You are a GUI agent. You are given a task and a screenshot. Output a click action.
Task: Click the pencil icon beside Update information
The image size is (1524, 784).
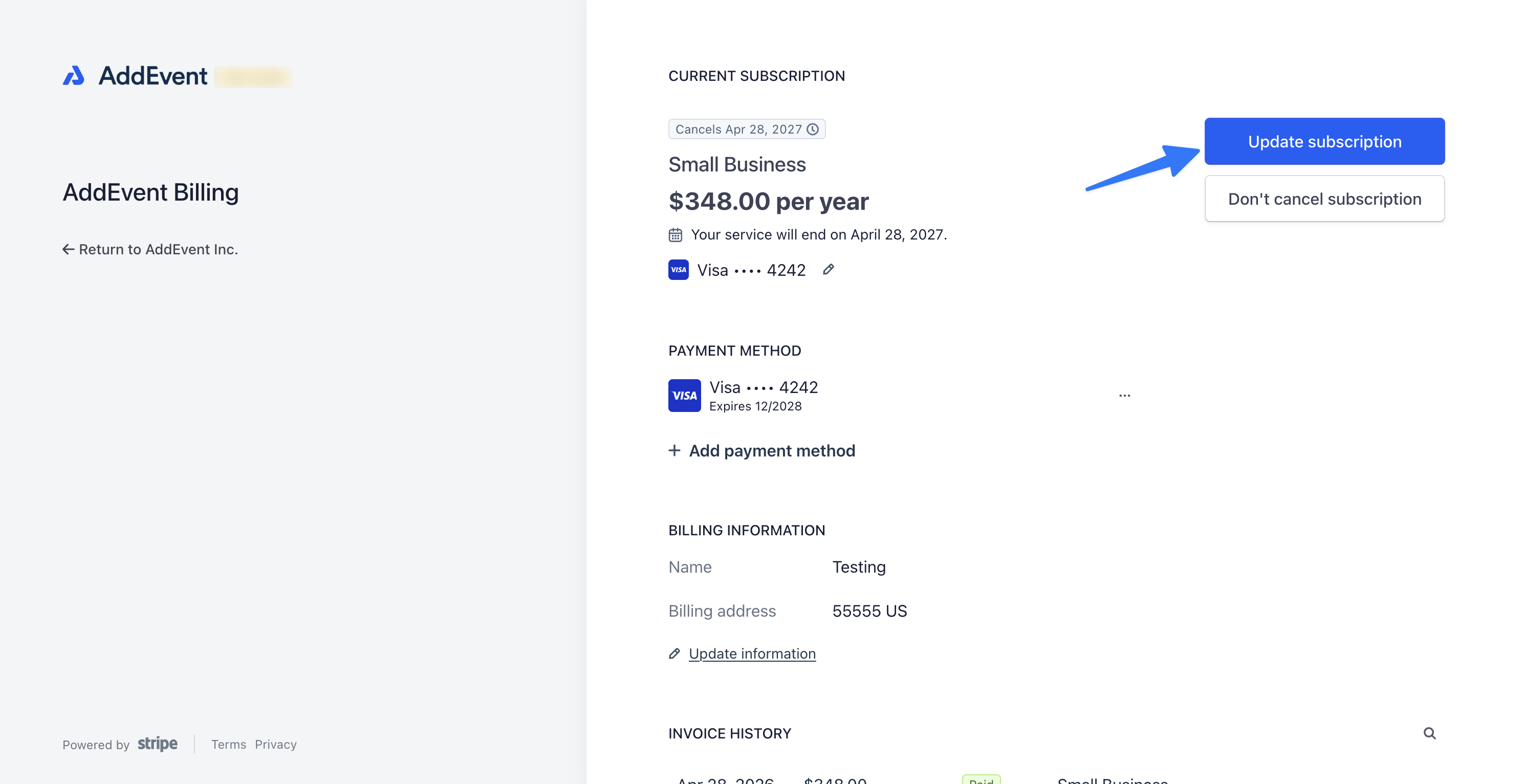tap(674, 653)
